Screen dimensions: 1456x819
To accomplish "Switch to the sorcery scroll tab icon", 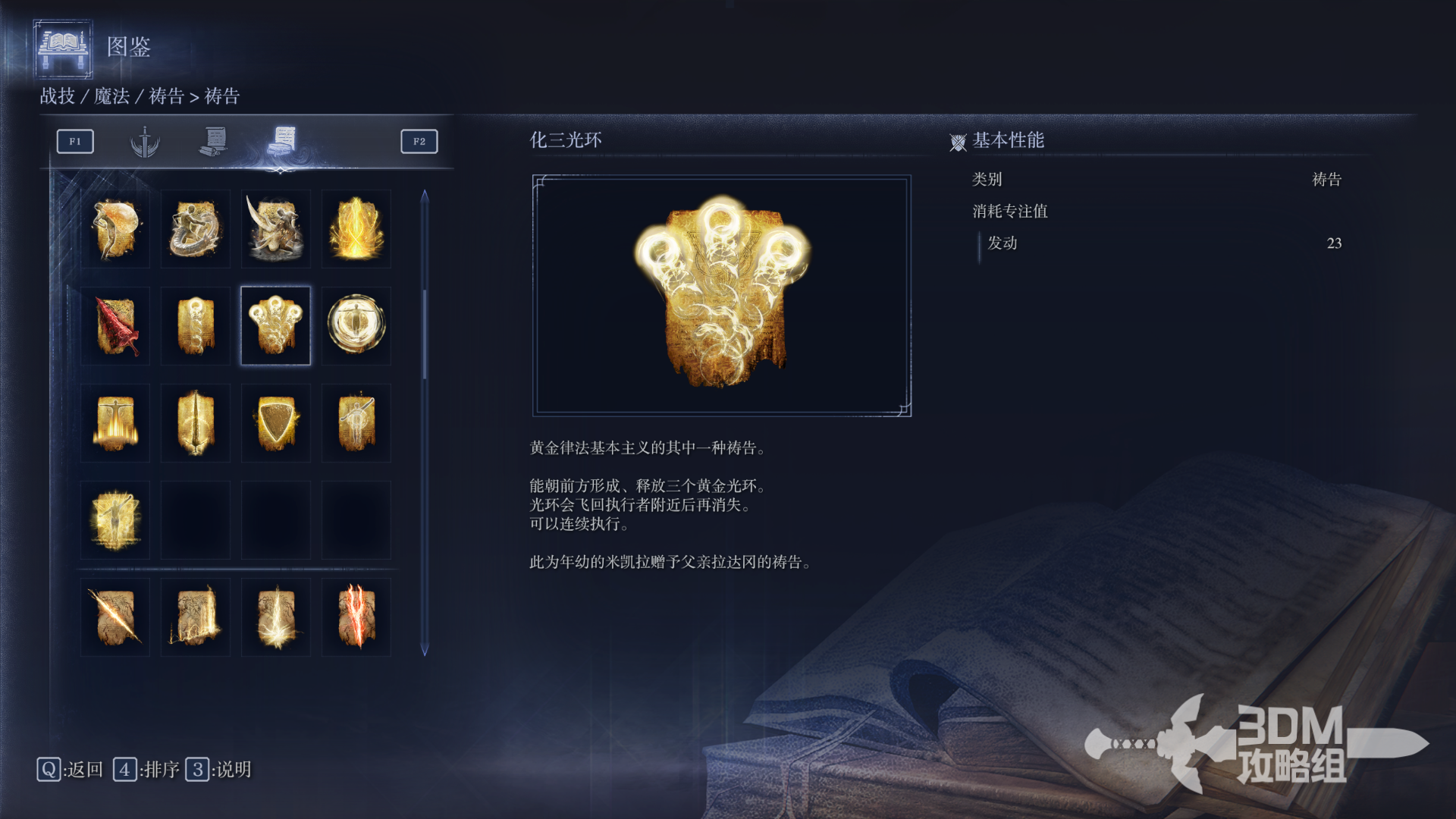I will [x=214, y=142].
